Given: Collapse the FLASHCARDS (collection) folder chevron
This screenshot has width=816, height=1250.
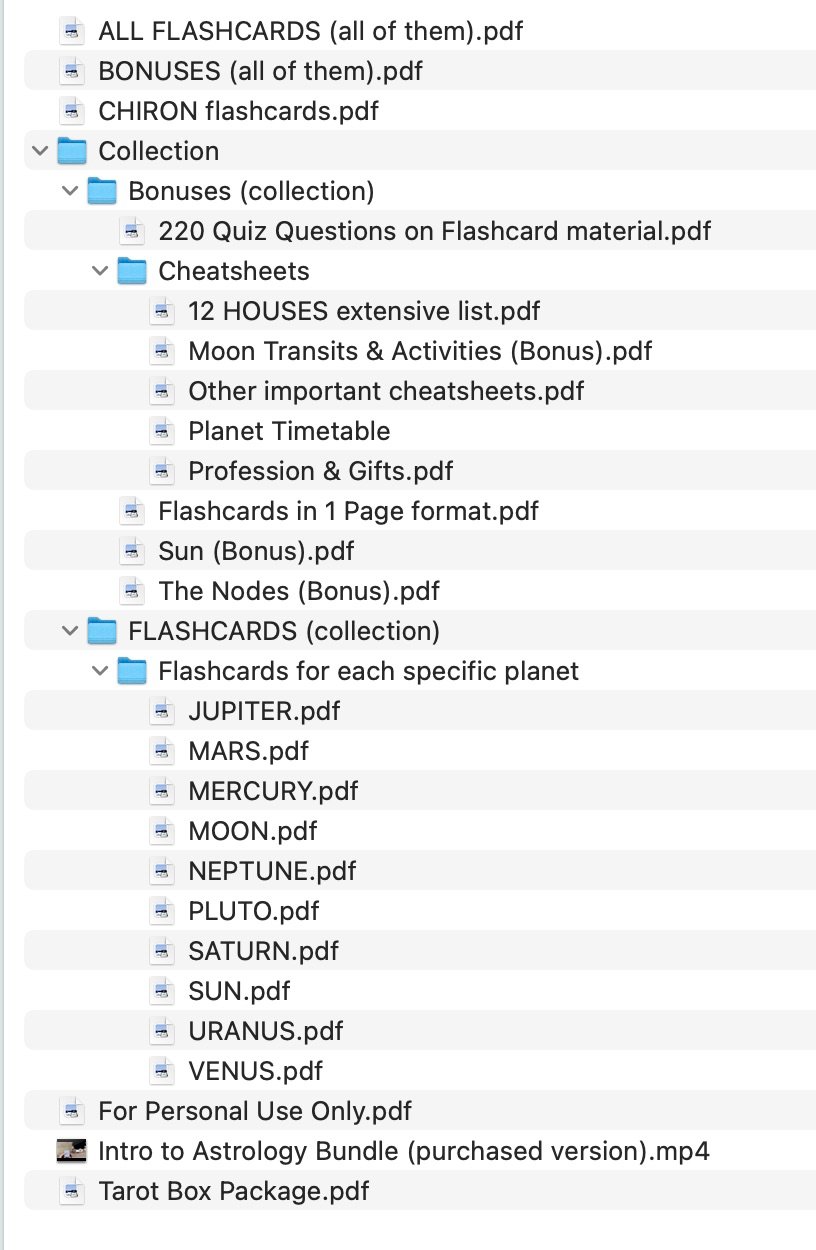Looking at the screenshot, I should (69, 631).
